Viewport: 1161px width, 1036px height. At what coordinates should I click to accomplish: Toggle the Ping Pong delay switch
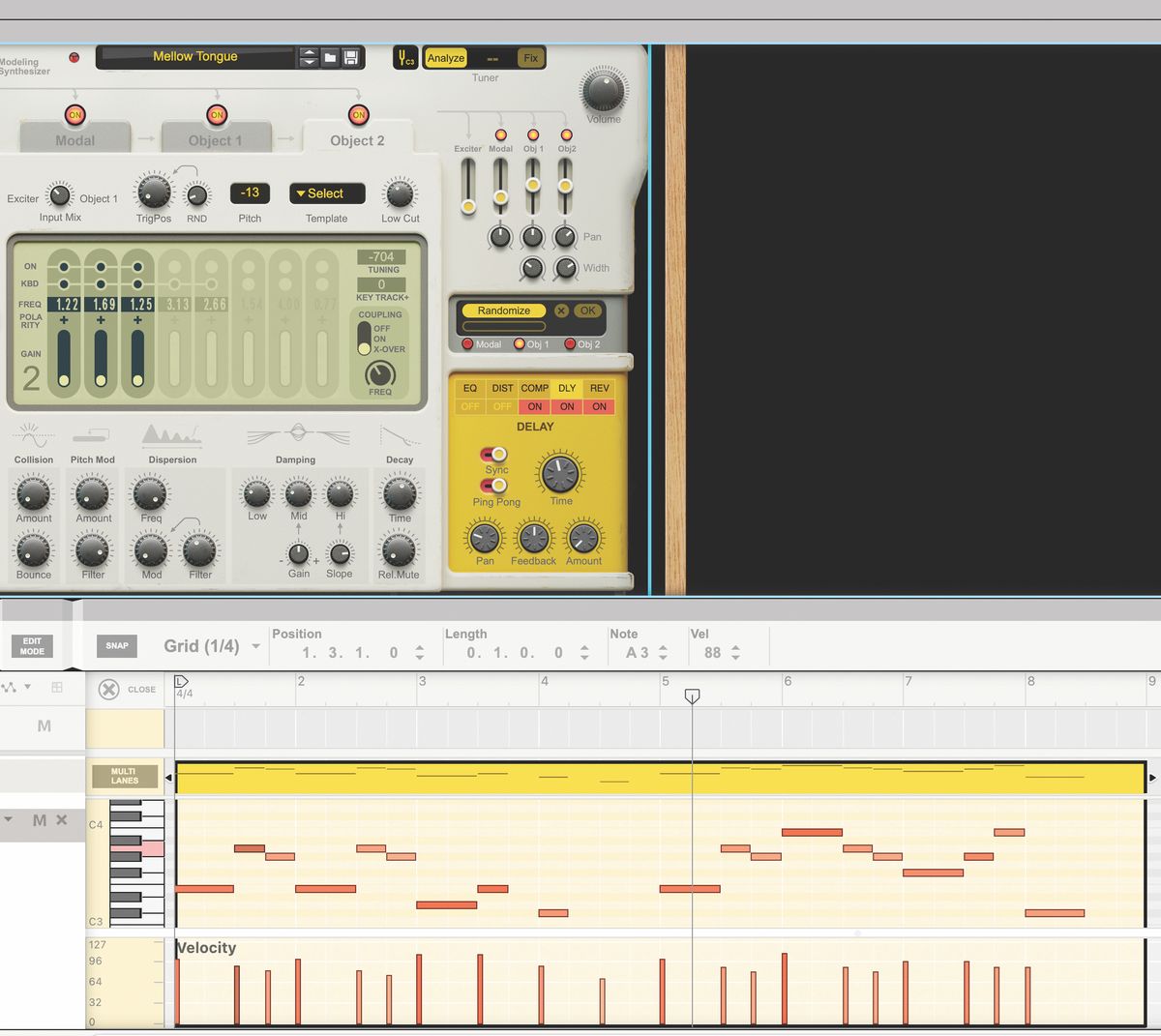coord(492,485)
